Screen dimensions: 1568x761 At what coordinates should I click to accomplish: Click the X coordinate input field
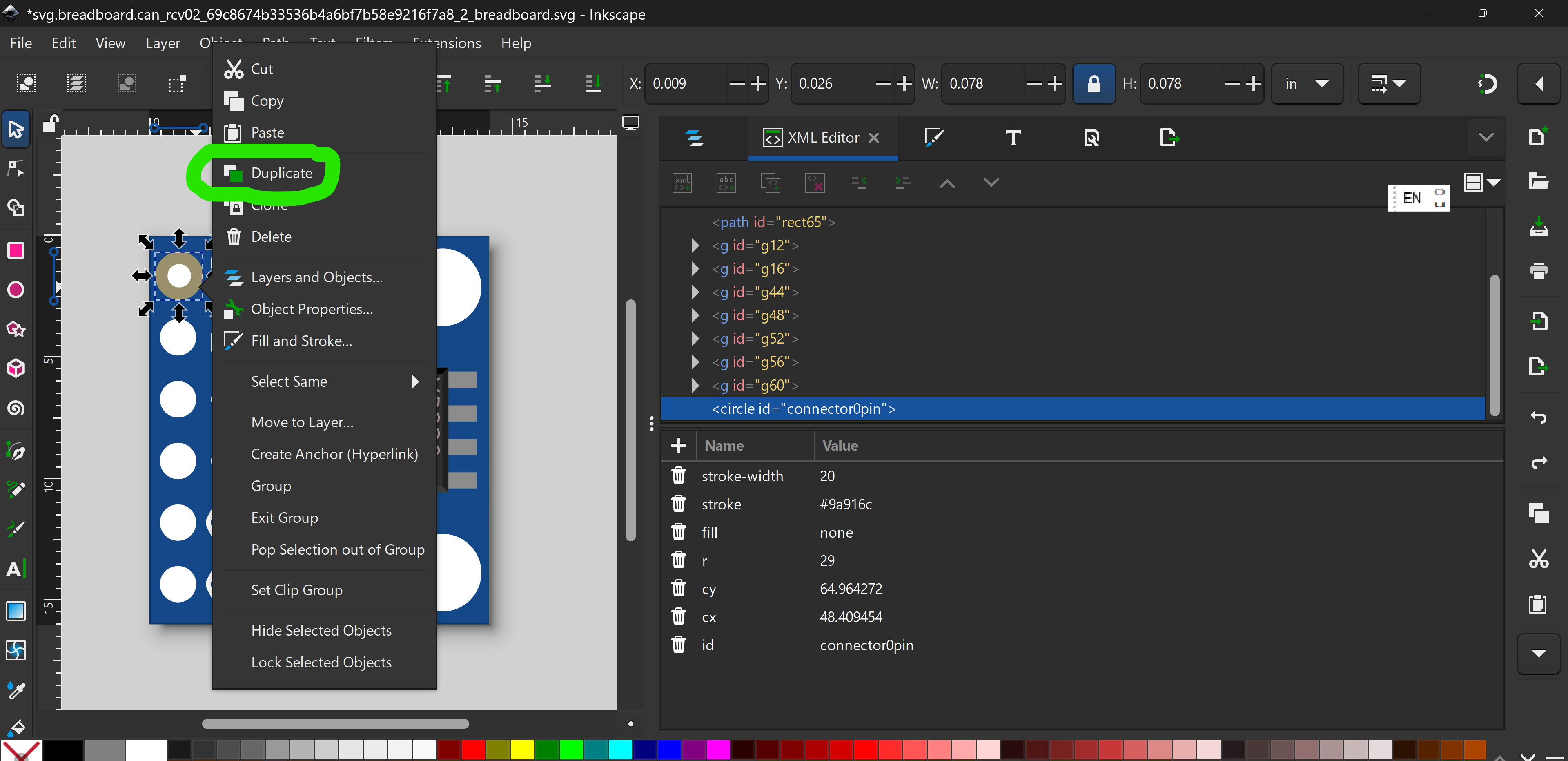pos(686,83)
